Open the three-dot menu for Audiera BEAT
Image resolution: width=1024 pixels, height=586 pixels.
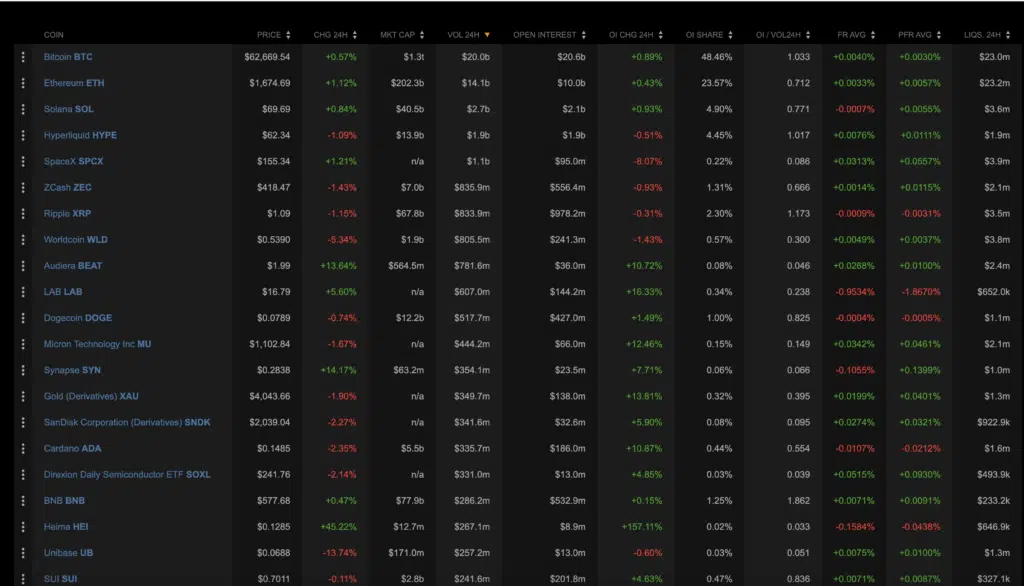coord(23,266)
